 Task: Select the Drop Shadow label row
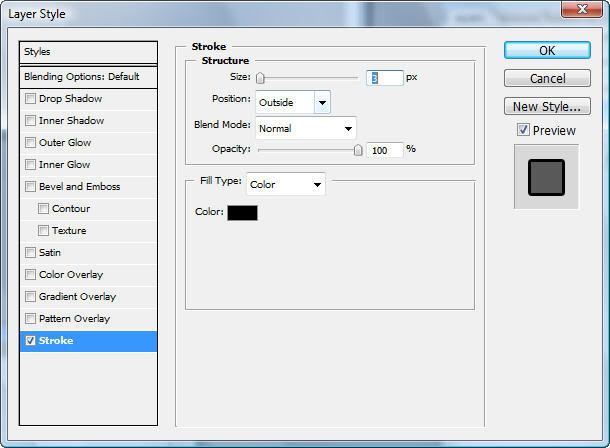coord(88,99)
